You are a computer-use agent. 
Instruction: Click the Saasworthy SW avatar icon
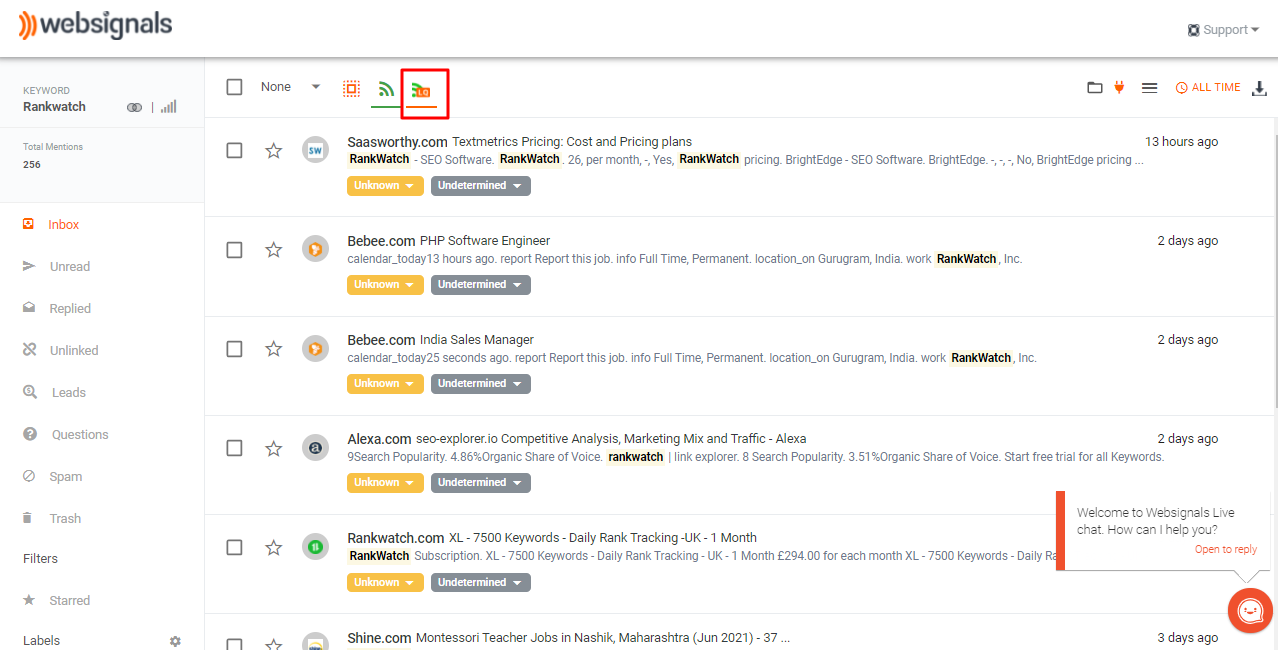tap(315, 150)
